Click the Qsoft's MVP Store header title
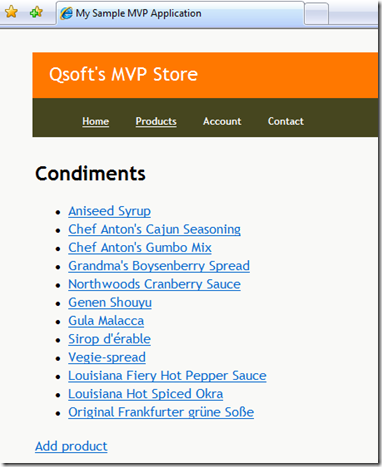This screenshot has height=467, width=382. click(123, 74)
